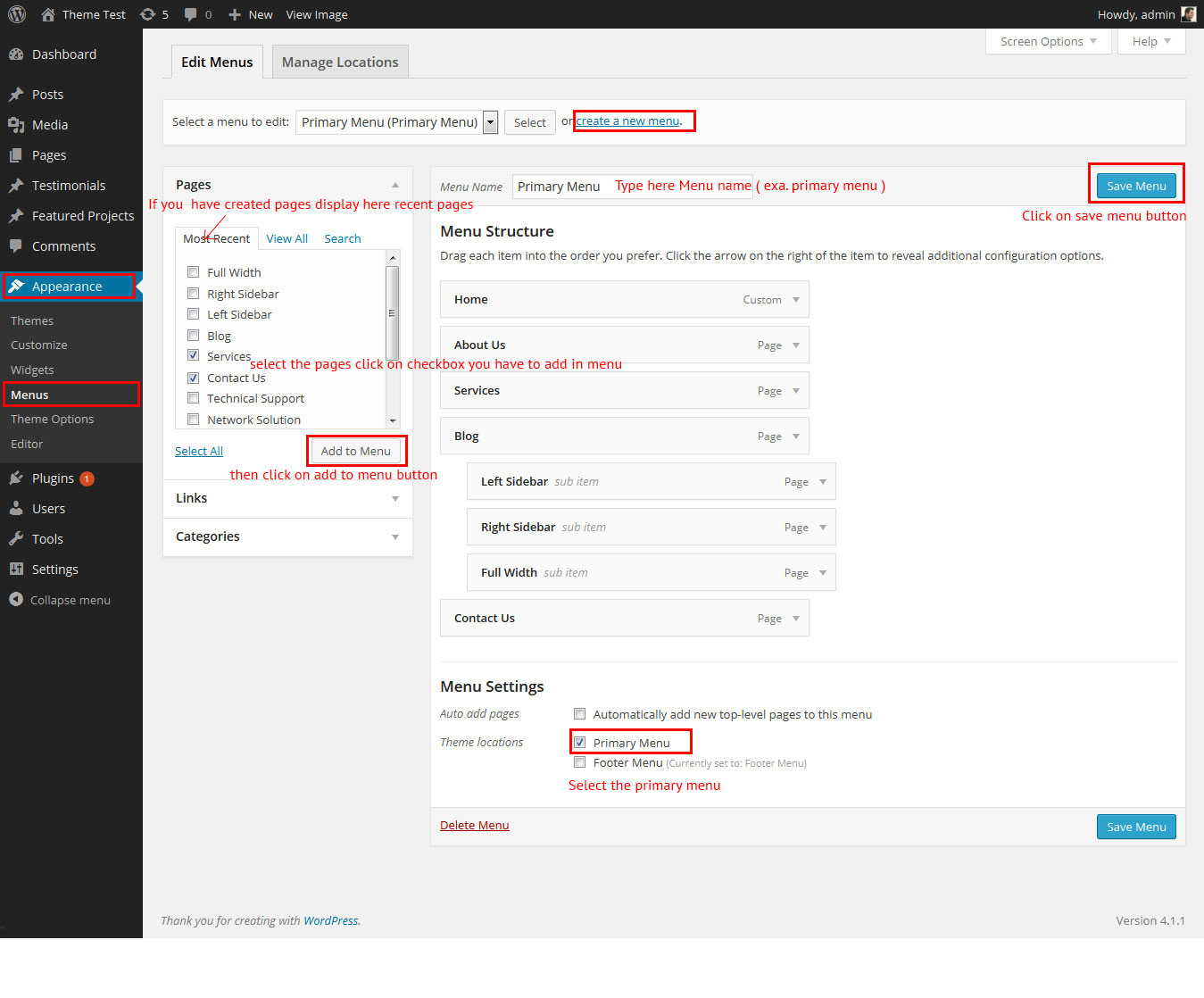
Task: Click the top Save Menu button
Action: coord(1136,186)
